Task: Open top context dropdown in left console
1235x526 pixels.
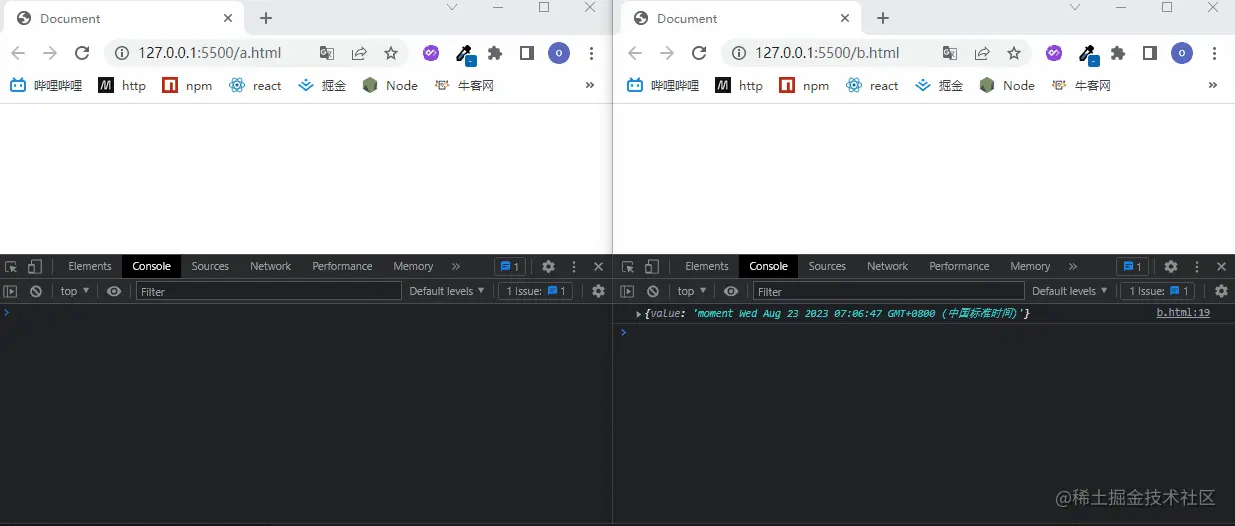Action: point(75,291)
